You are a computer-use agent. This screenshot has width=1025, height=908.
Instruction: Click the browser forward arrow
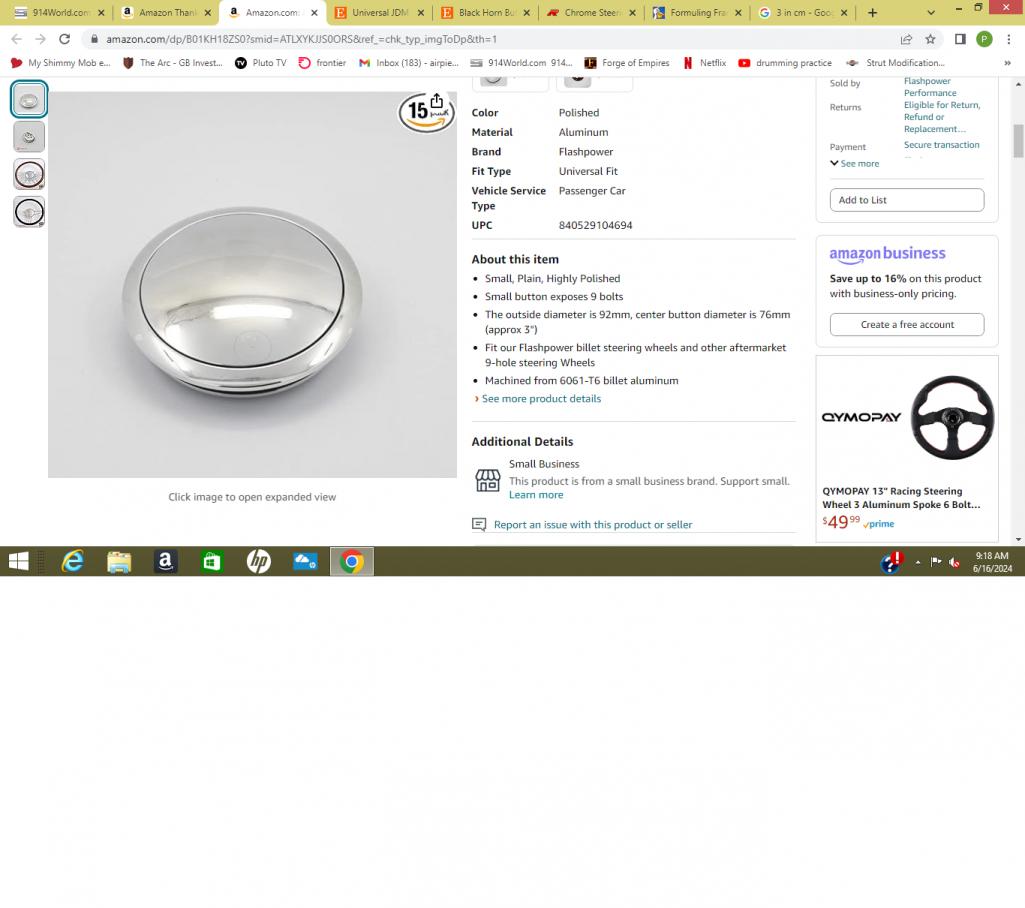tap(41, 39)
